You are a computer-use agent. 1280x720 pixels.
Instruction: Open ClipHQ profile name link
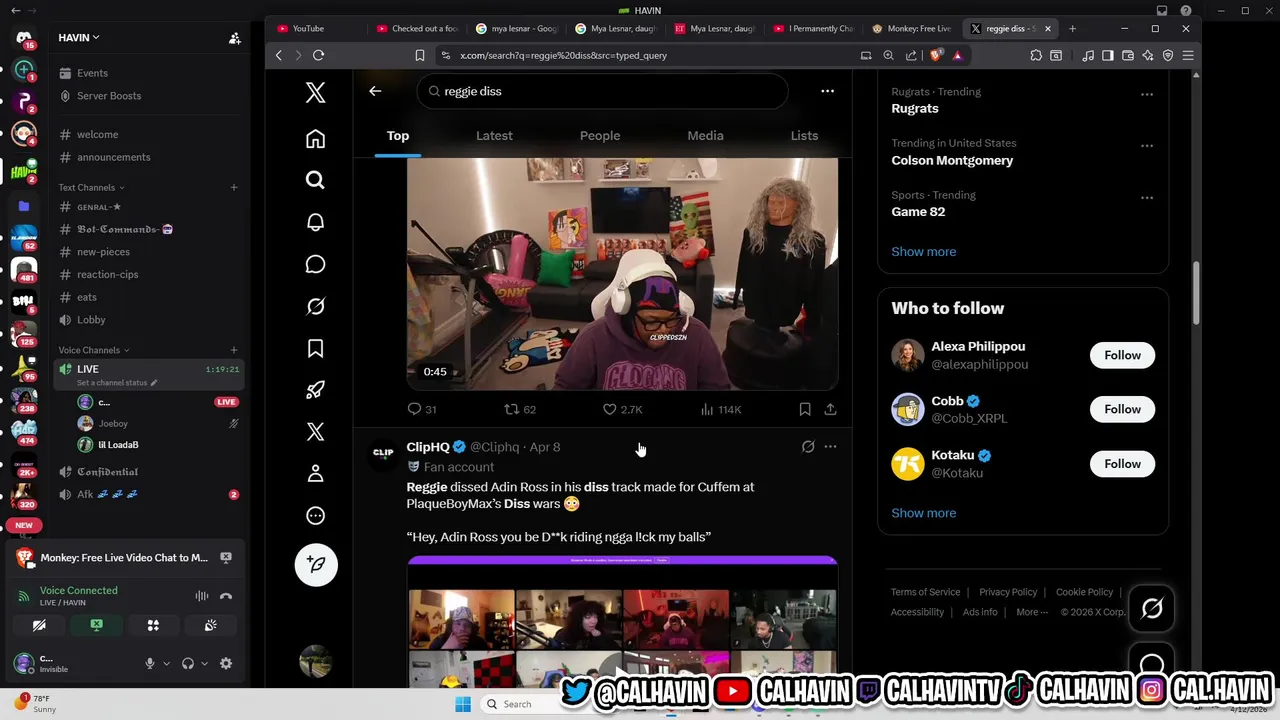(x=428, y=447)
